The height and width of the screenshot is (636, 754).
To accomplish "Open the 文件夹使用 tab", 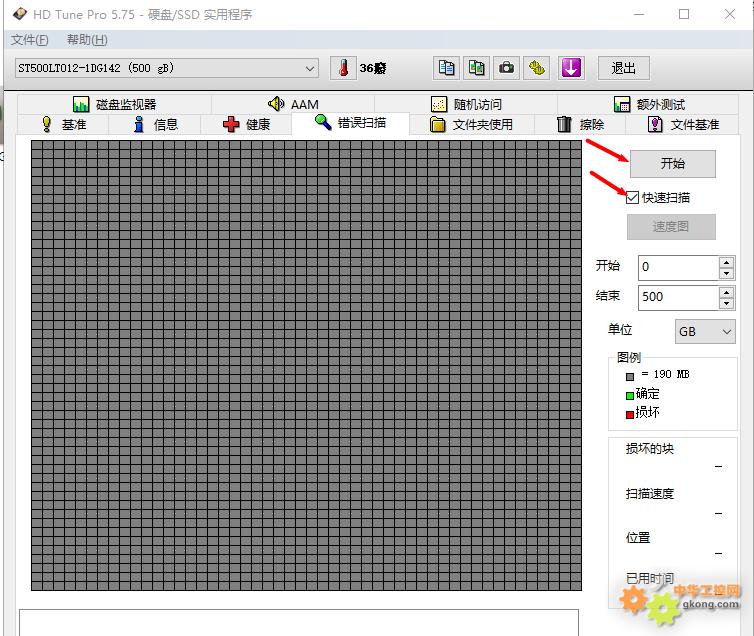I will (x=471, y=125).
